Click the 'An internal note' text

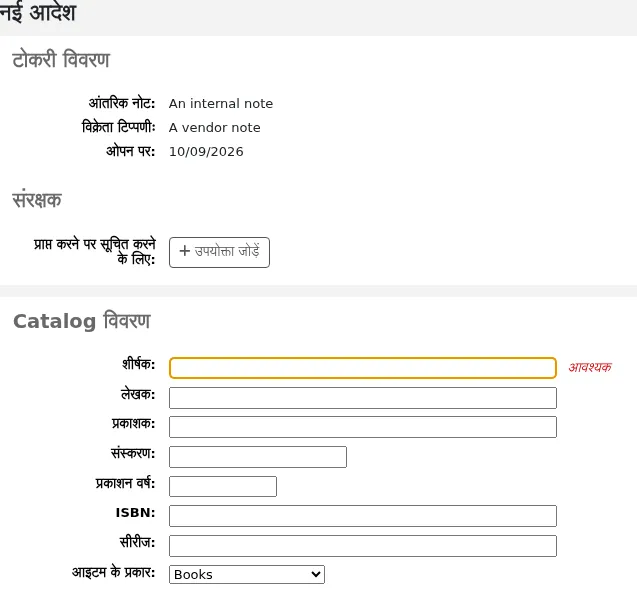[x=221, y=104]
